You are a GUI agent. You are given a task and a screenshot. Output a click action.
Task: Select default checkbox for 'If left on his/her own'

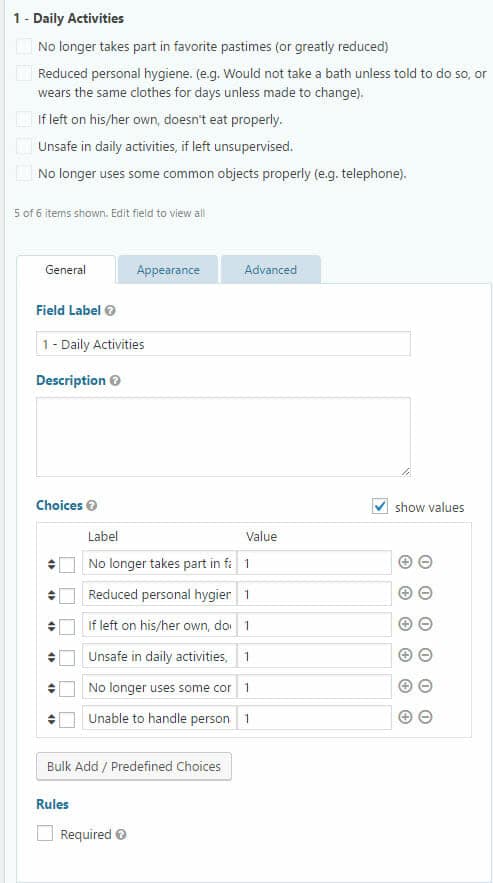click(x=67, y=626)
